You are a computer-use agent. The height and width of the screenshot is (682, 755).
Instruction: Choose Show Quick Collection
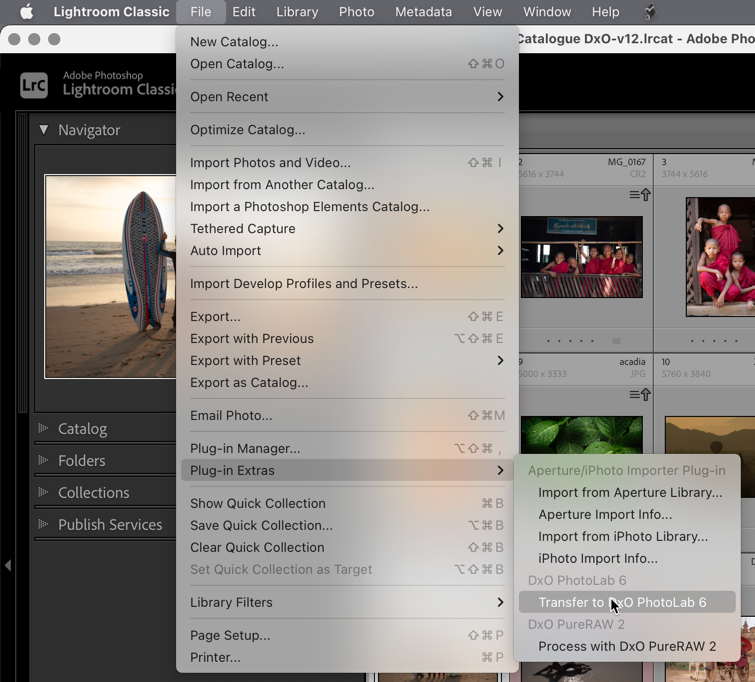coord(347,503)
